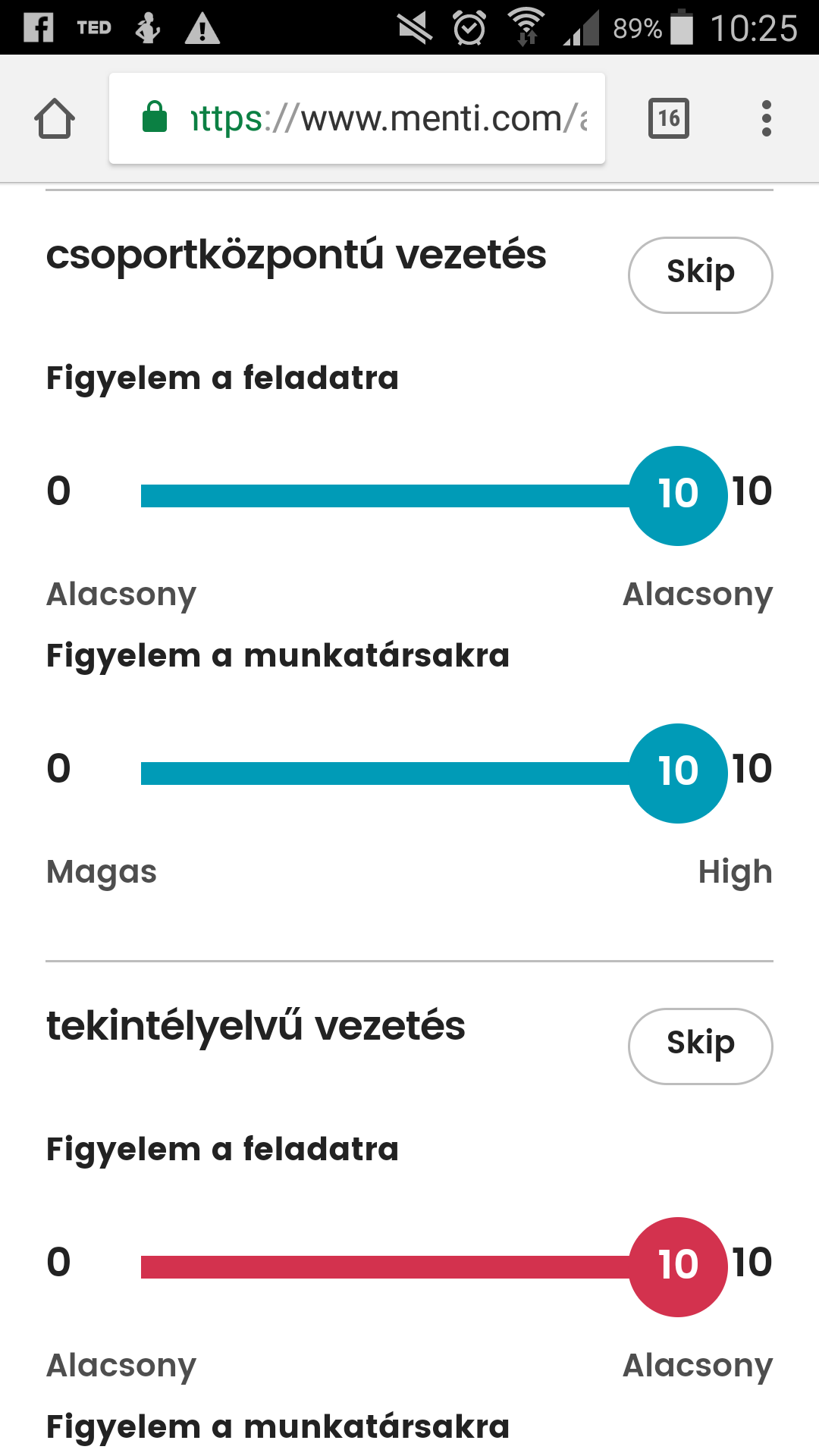Tap the warning triangle notification icon

pyautogui.click(x=202, y=29)
